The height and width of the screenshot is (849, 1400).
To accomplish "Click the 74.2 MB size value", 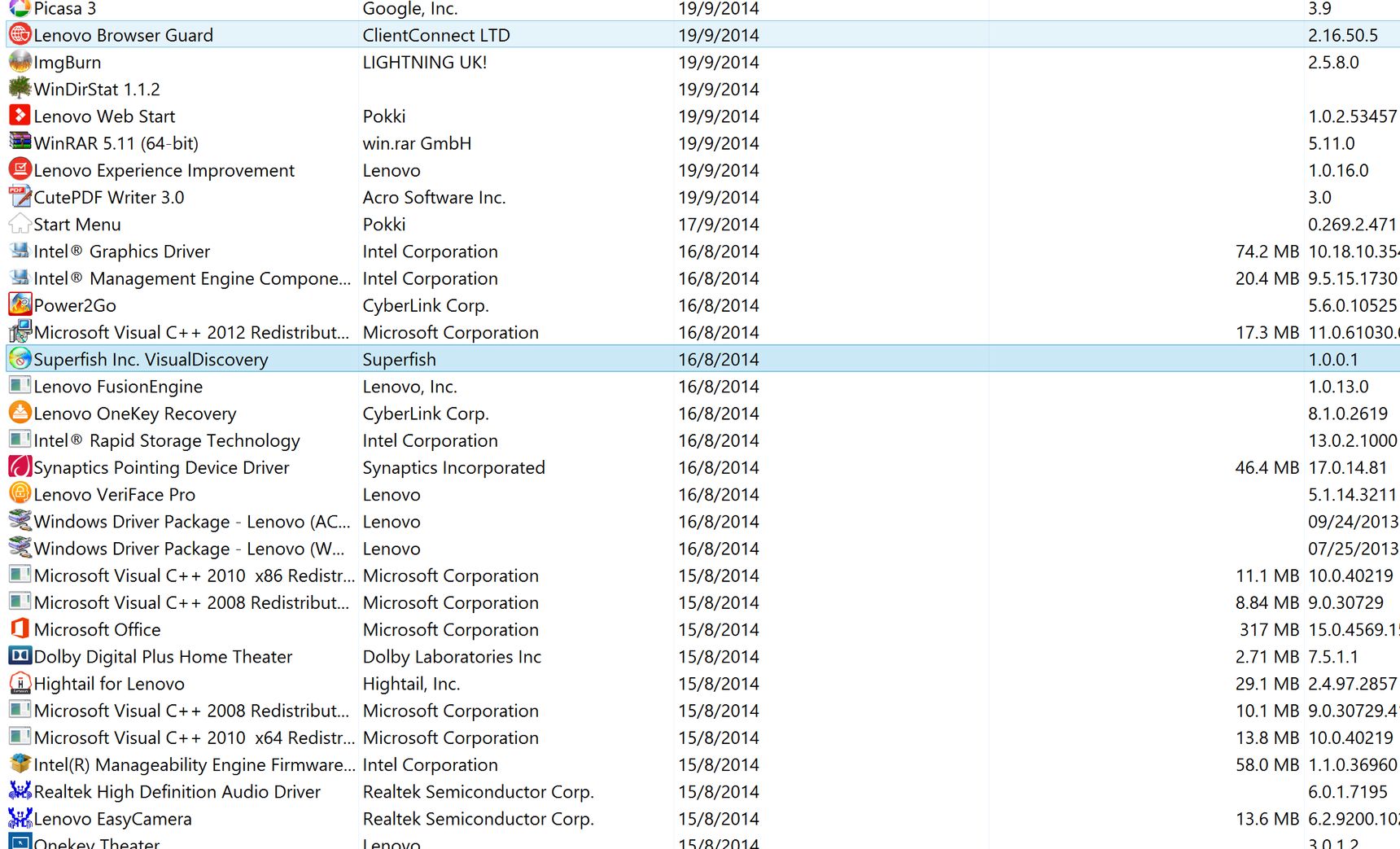I will 1267,252.
